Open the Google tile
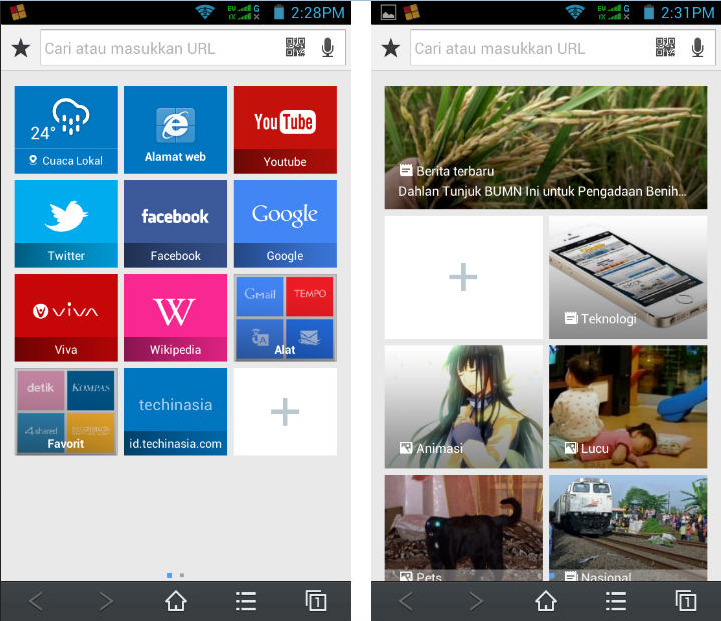Viewport: 721px width, 621px height. pos(285,223)
